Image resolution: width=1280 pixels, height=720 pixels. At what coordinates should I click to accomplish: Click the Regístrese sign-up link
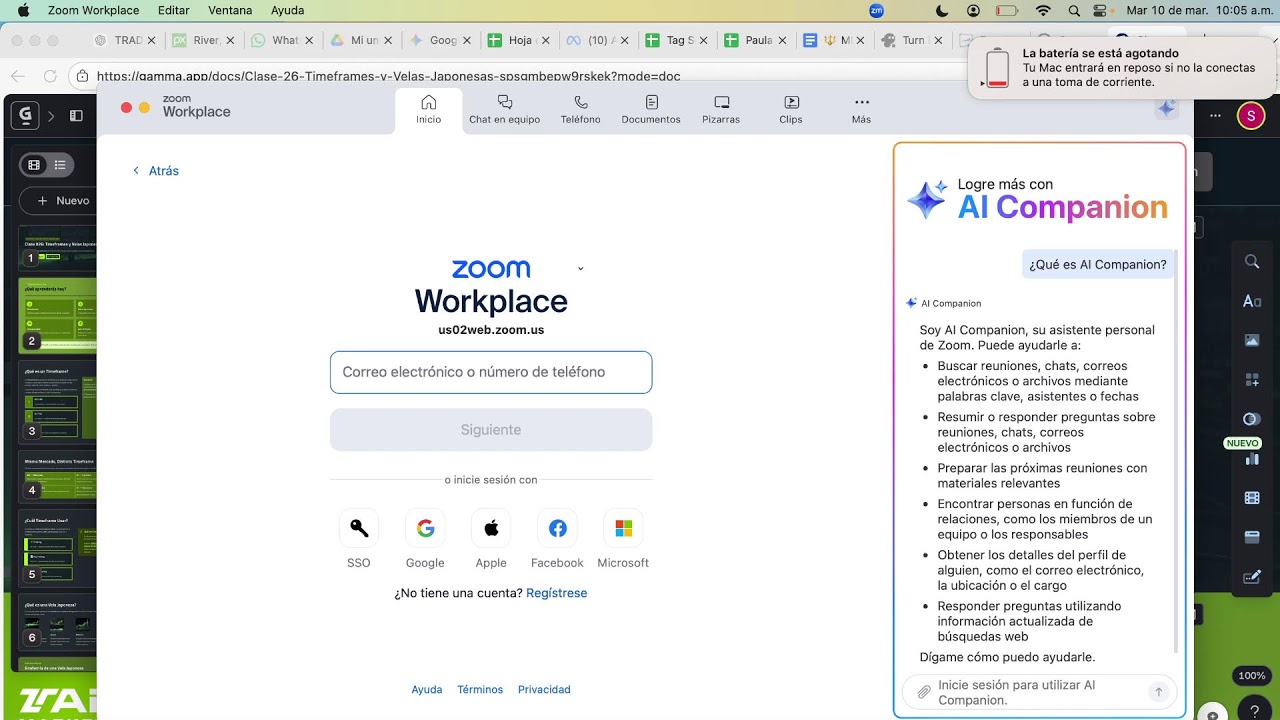tap(556, 593)
